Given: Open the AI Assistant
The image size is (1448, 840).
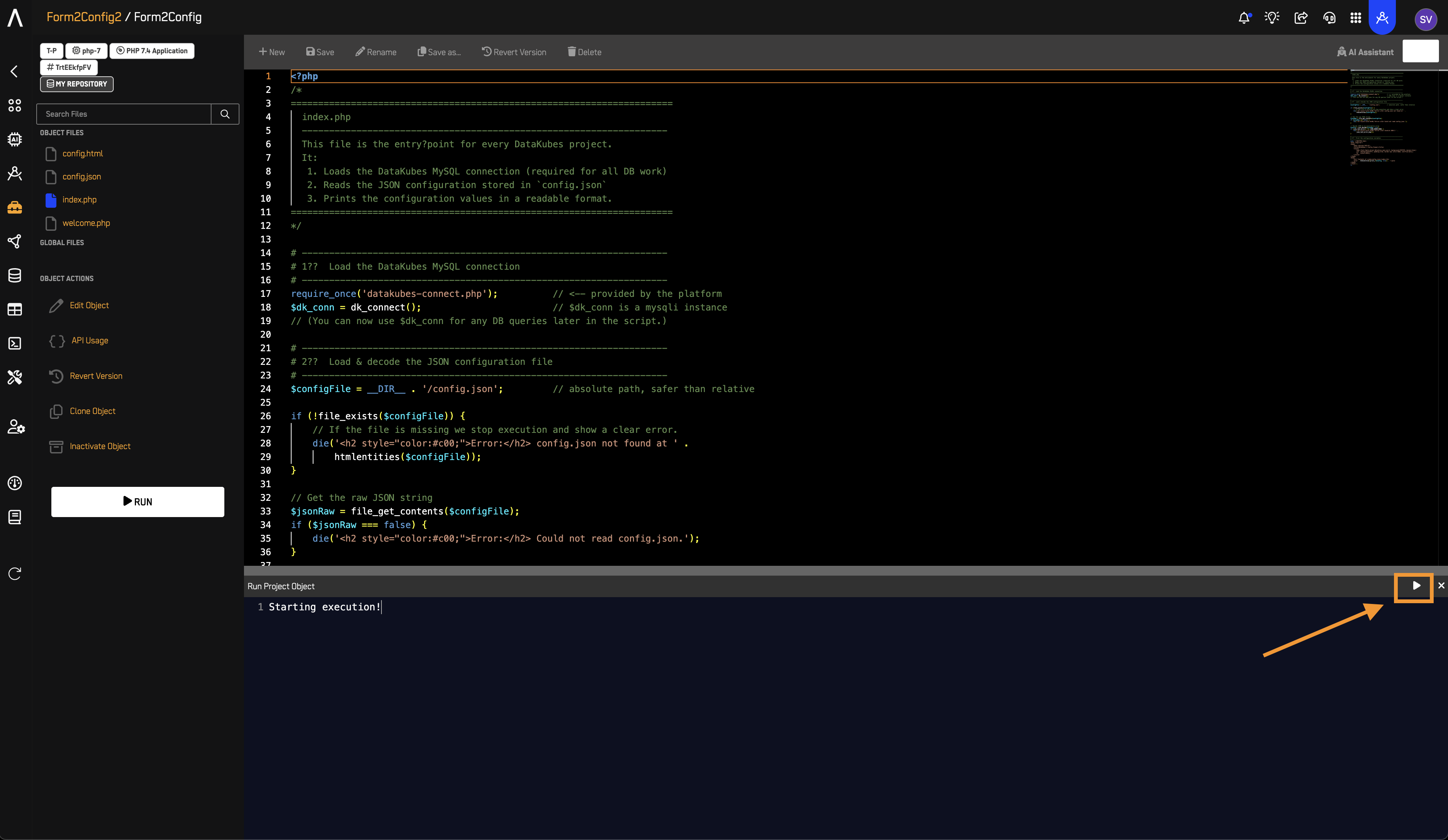Looking at the screenshot, I should pyautogui.click(x=1365, y=52).
